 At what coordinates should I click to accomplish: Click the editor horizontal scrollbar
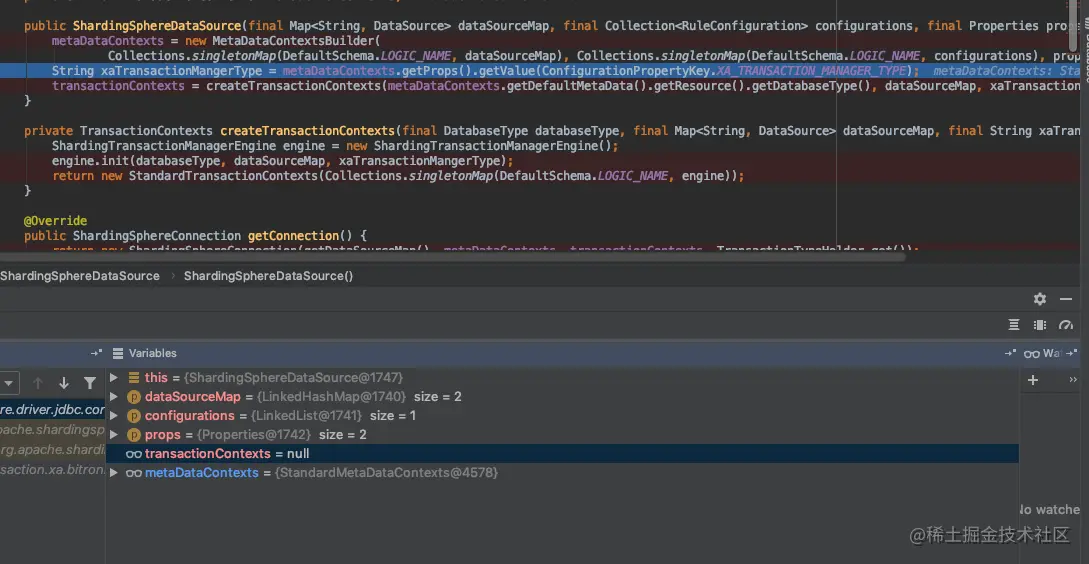point(453,256)
